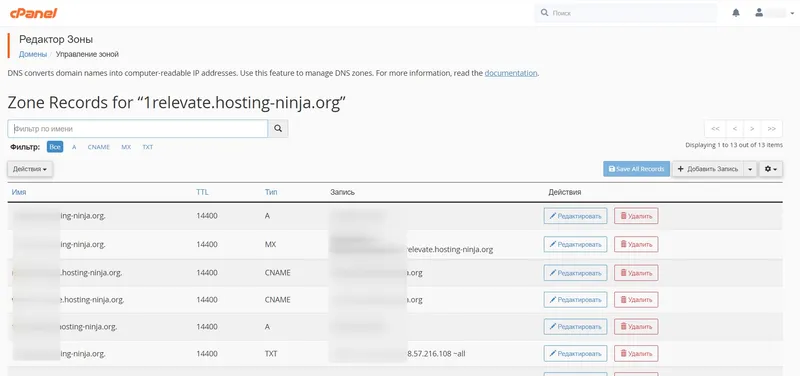Open the documentation link

tap(511, 73)
